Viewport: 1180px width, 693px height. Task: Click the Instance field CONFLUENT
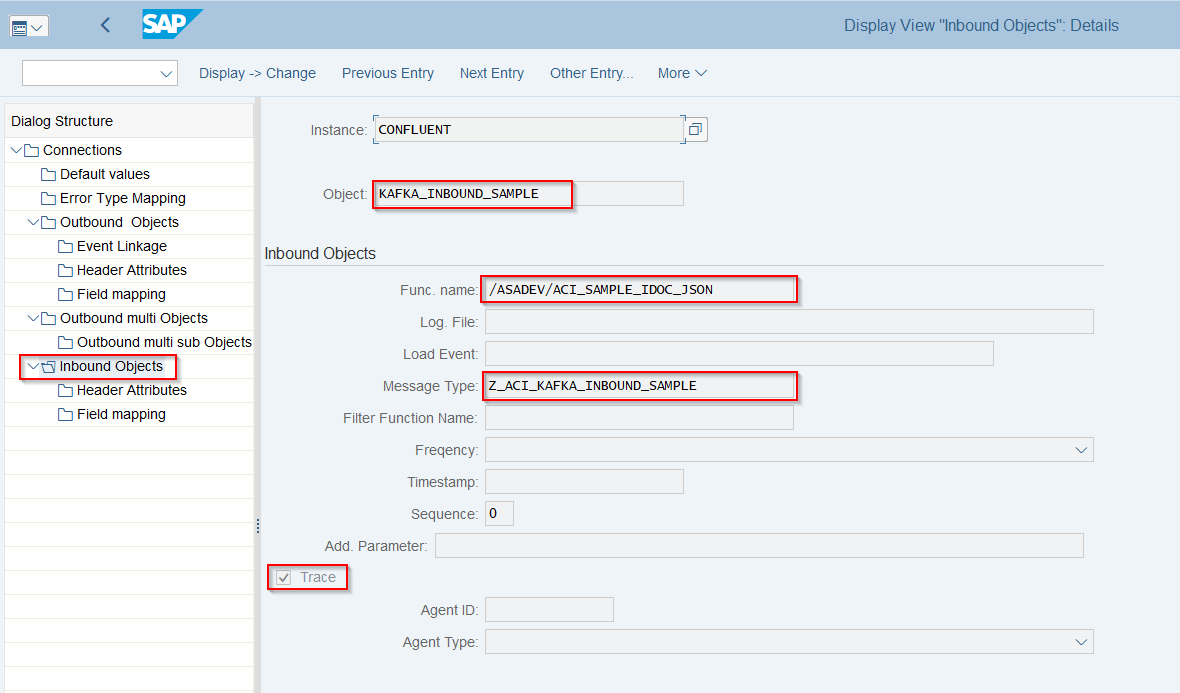click(x=529, y=129)
